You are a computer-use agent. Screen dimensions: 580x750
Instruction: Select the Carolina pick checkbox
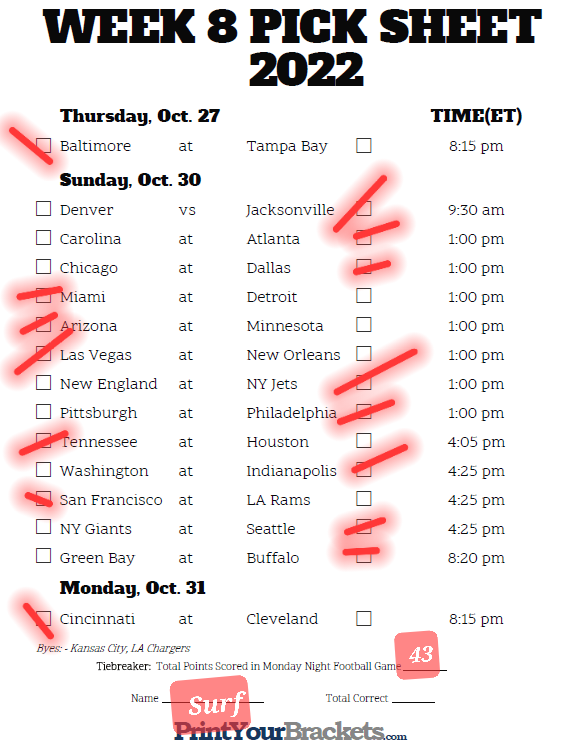44,238
